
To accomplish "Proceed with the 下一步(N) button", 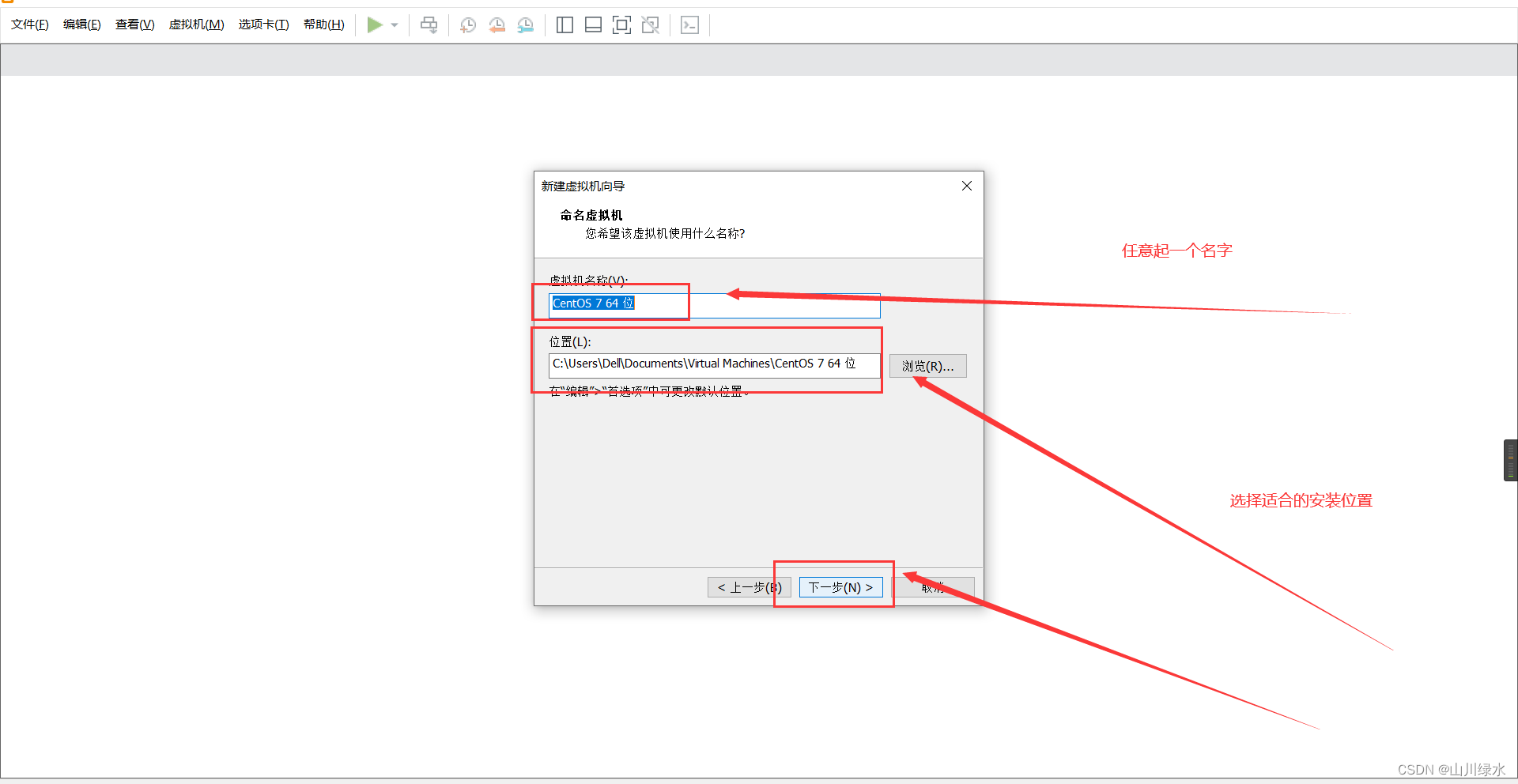I will pos(840,587).
